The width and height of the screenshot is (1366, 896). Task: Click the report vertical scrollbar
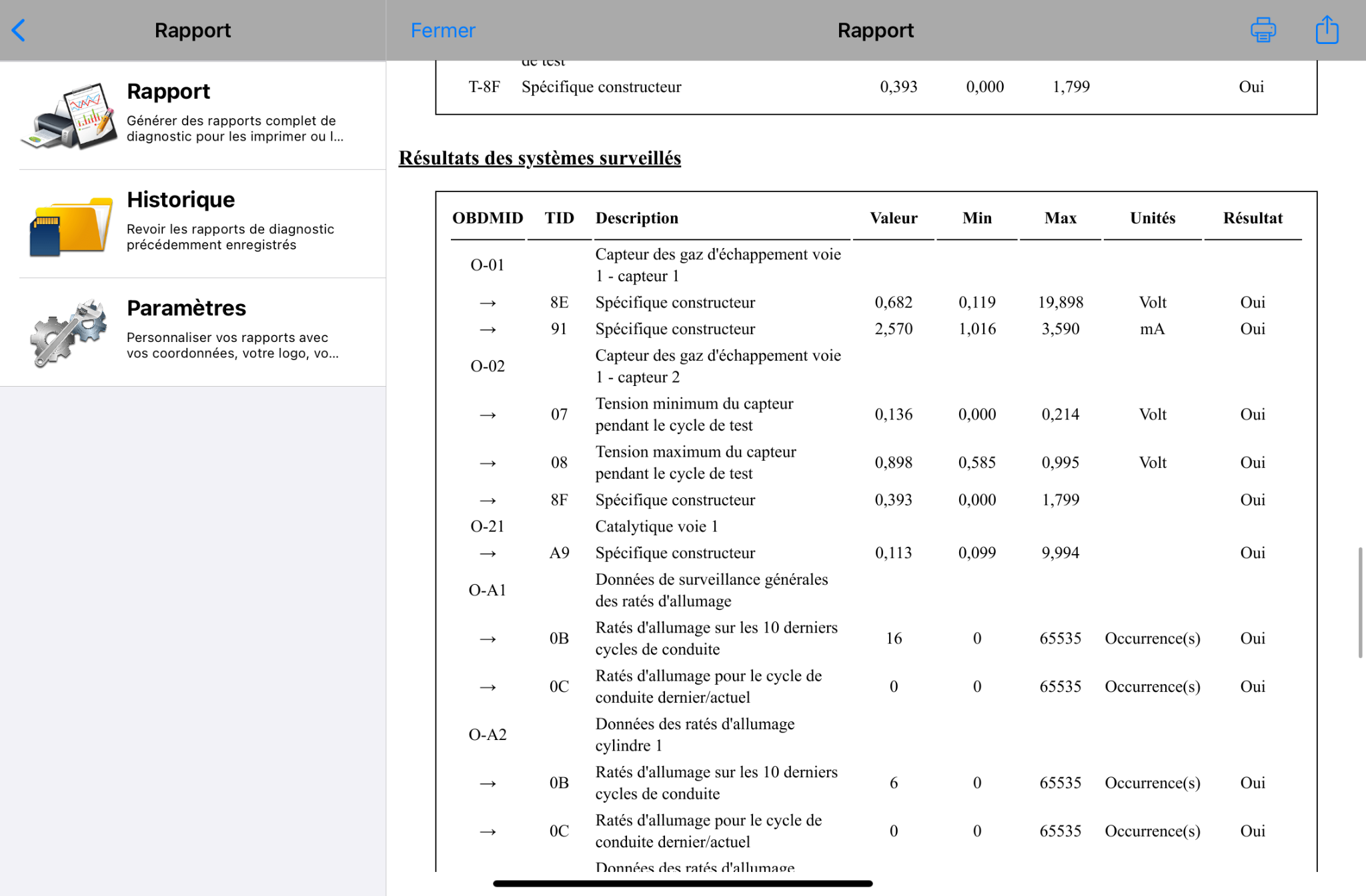pyautogui.click(x=1360, y=603)
